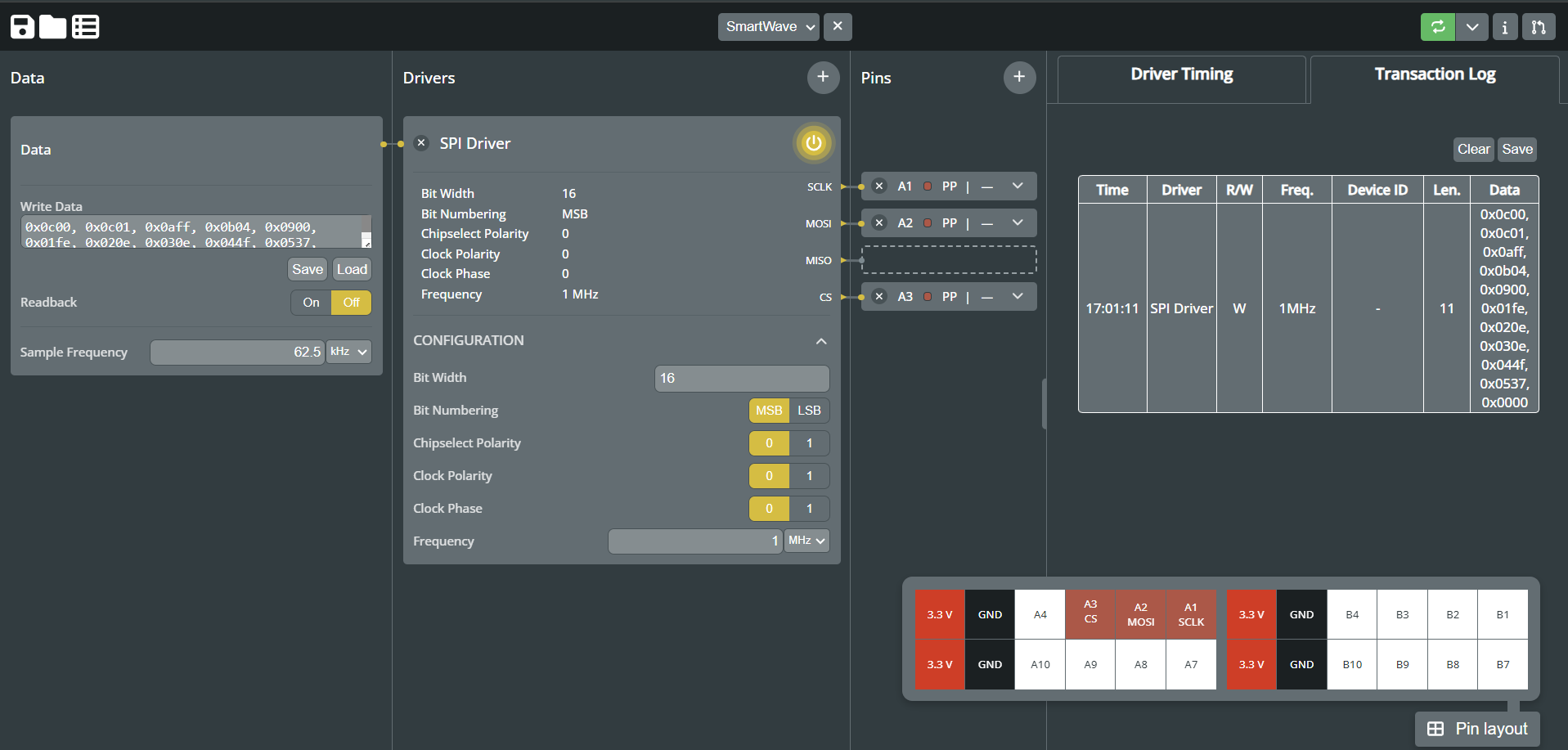Open the project list icon in the toolbar
This screenshot has width=1568, height=750.
pyautogui.click(x=85, y=26)
